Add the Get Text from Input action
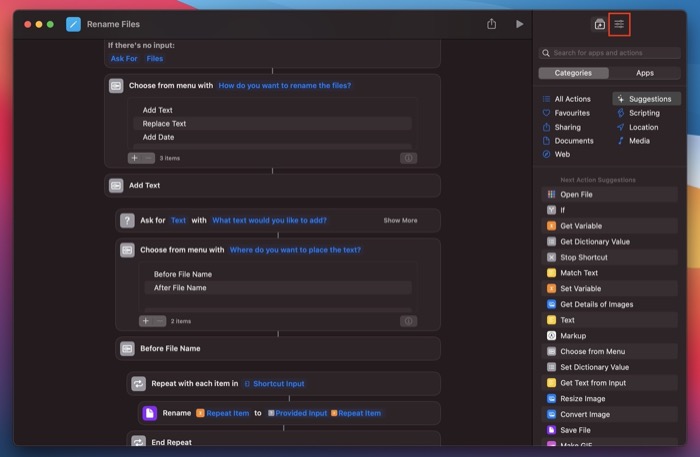The width and height of the screenshot is (700, 457). pos(610,383)
